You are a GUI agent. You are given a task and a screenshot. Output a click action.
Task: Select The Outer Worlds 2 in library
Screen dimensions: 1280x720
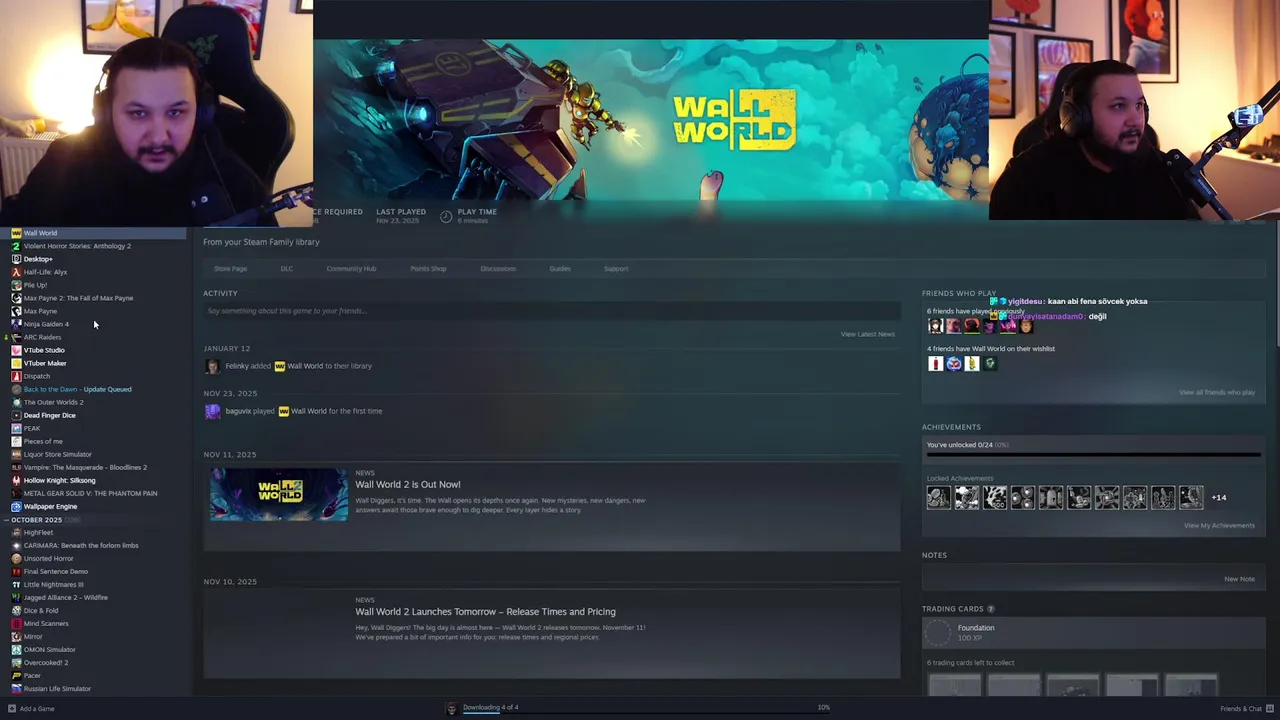click(x=53, y=402)
